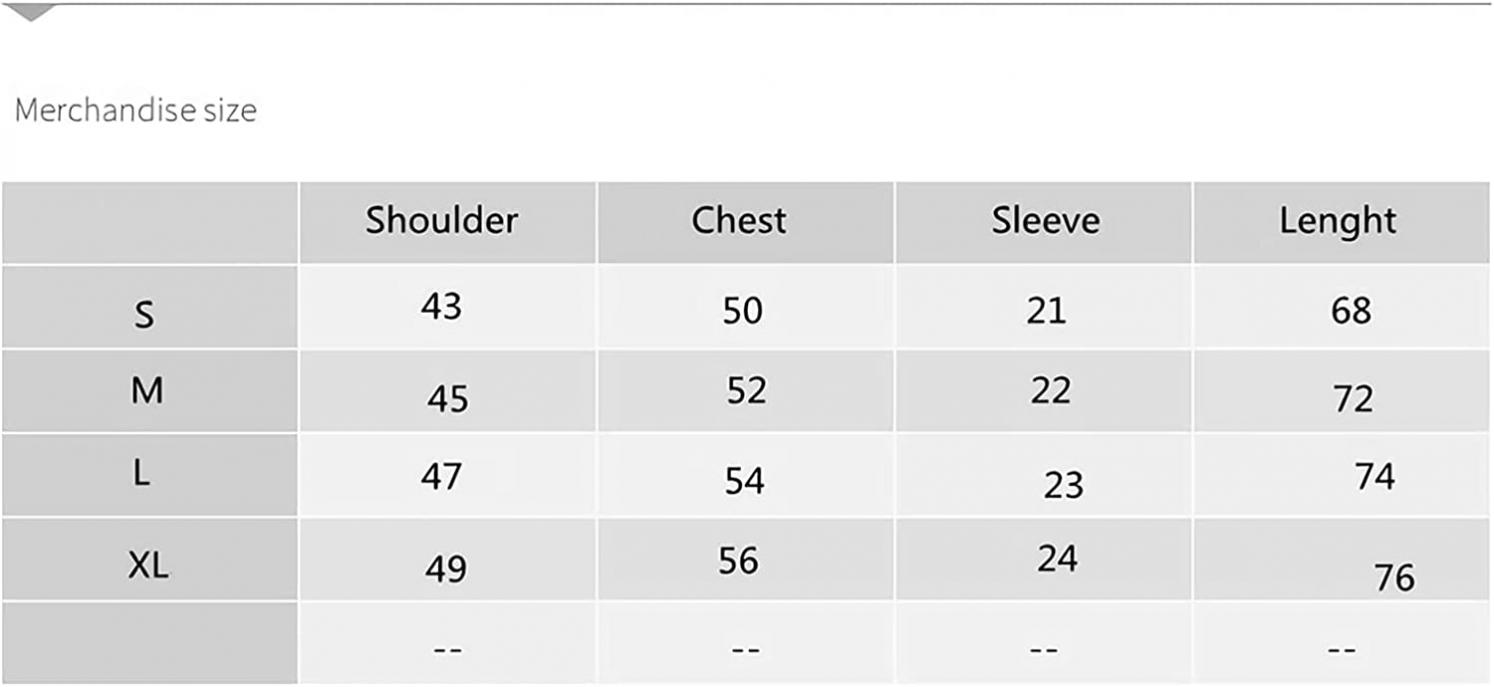Screen dimensions: 1494x687
Task: Select the Chest column header
Action: click(739, 221)
